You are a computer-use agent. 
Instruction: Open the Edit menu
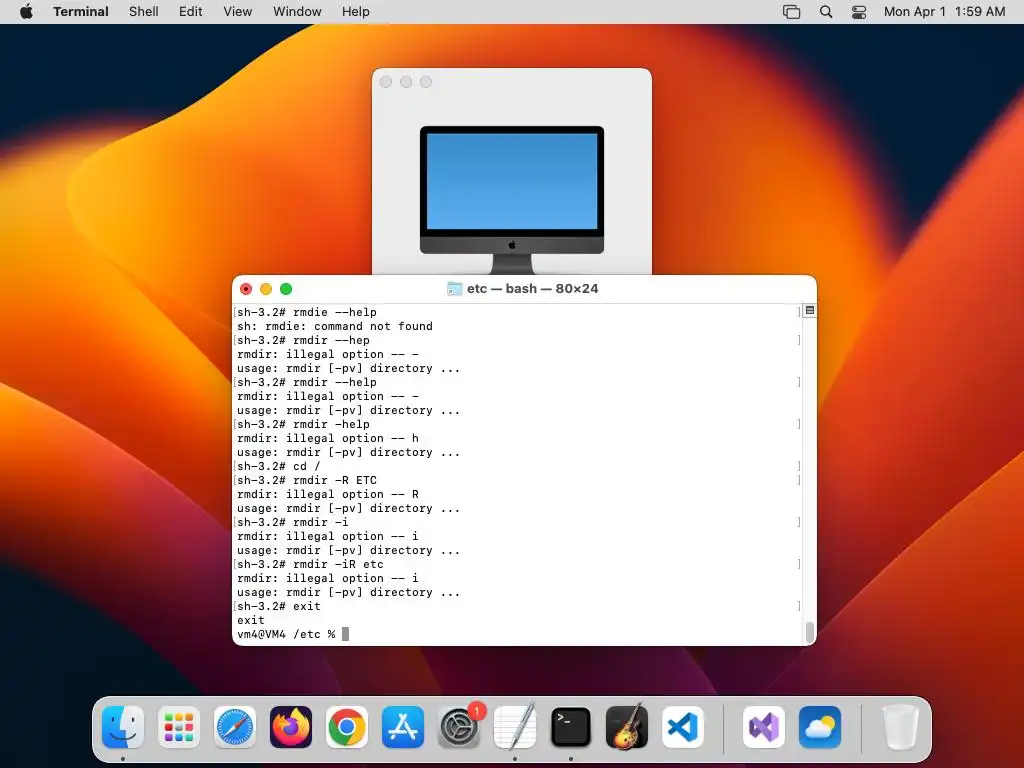pyautogui.click(x=191, y=12)
